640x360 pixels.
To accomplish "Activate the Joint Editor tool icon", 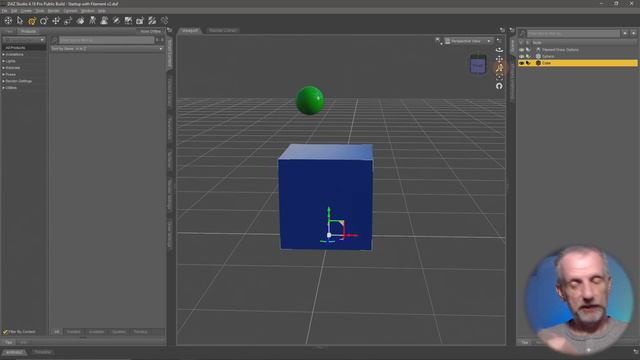I will coord(92,20).
